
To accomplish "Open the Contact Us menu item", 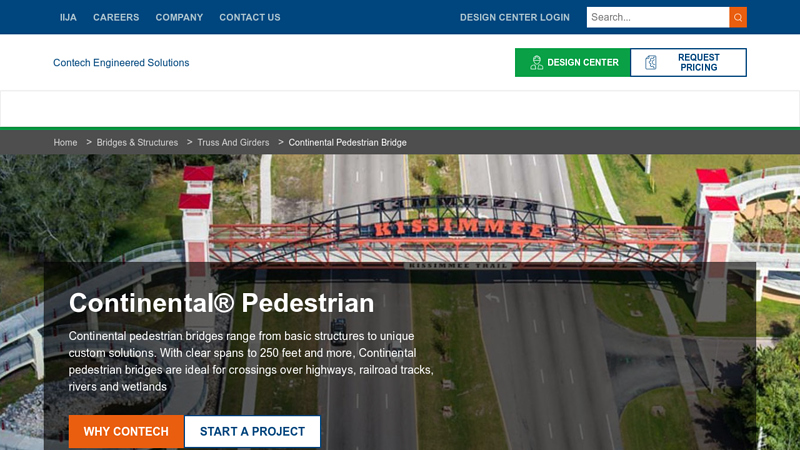I will point(249,17).
